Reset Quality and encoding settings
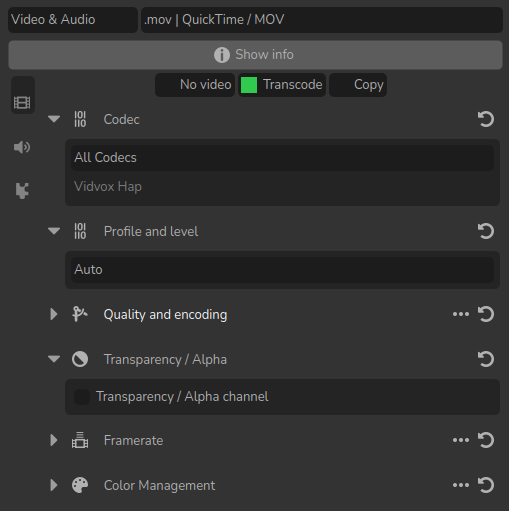The width and height of the screenshot is (509, 511). click(486, 314)
